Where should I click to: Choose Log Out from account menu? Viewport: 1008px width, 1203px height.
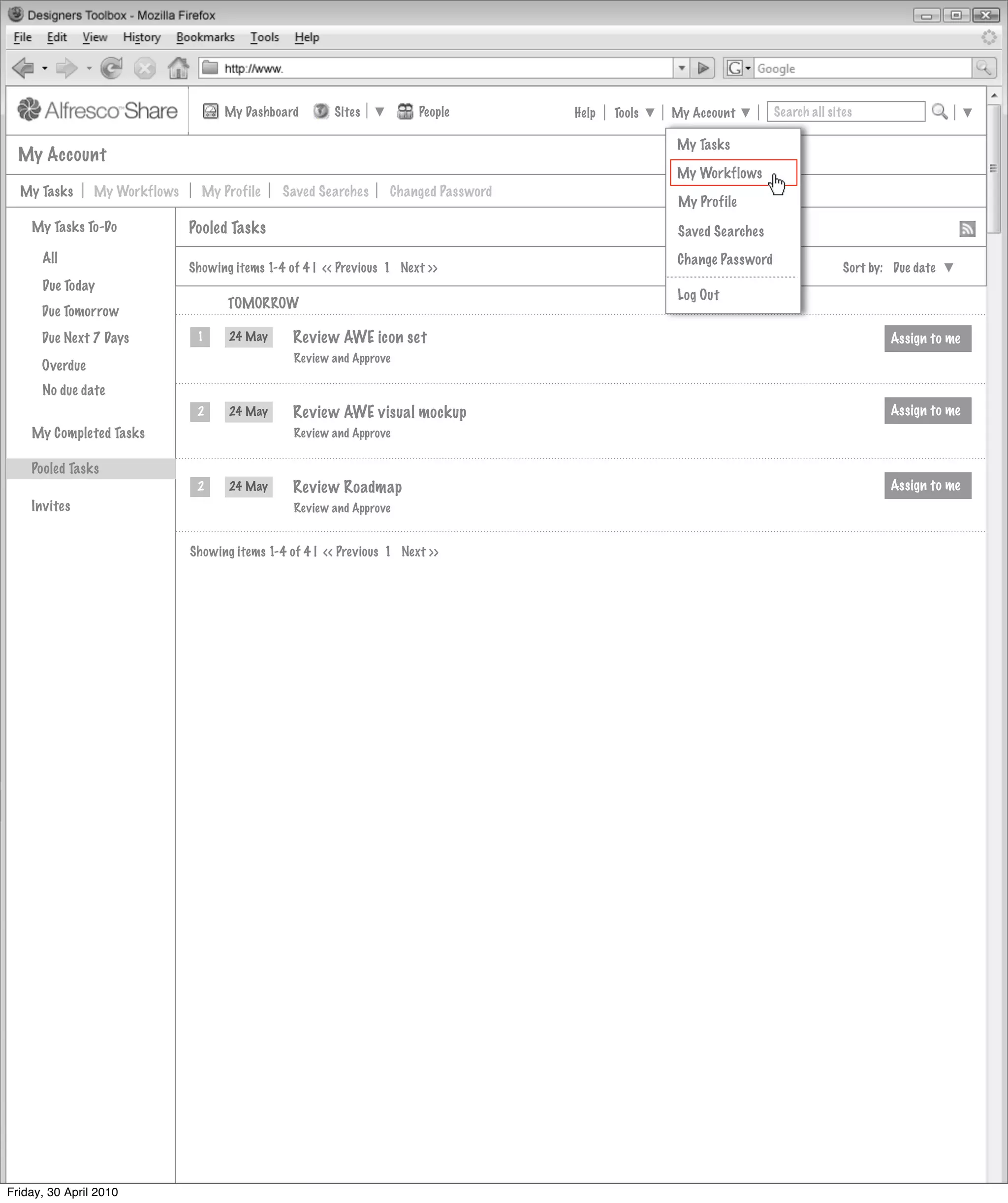click(x=698, y=295)
